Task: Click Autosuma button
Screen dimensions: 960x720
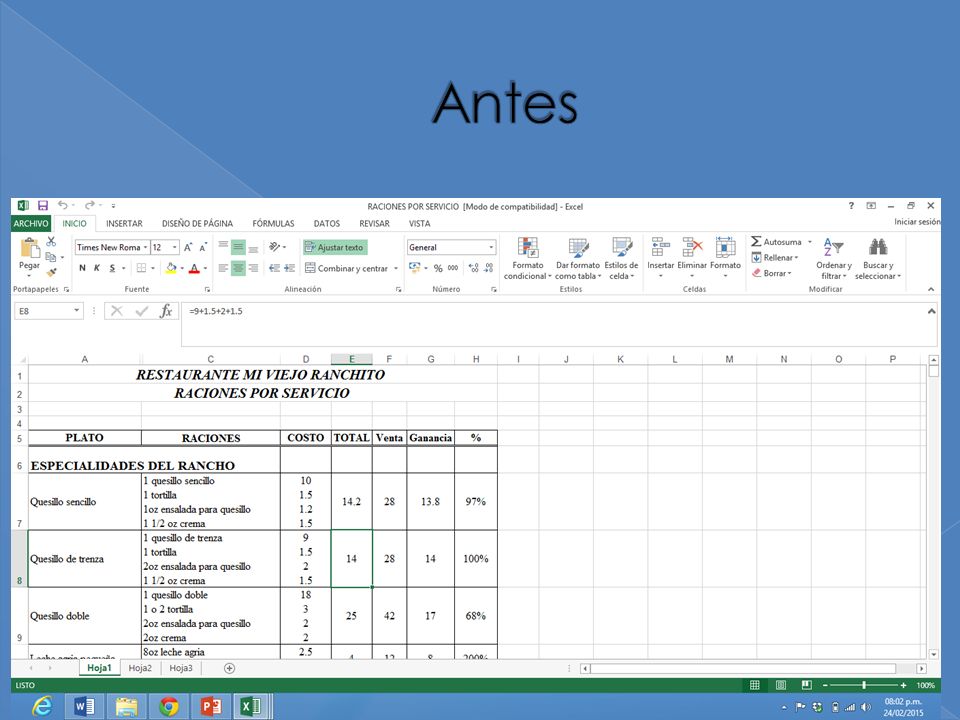Action: (776, 242)
